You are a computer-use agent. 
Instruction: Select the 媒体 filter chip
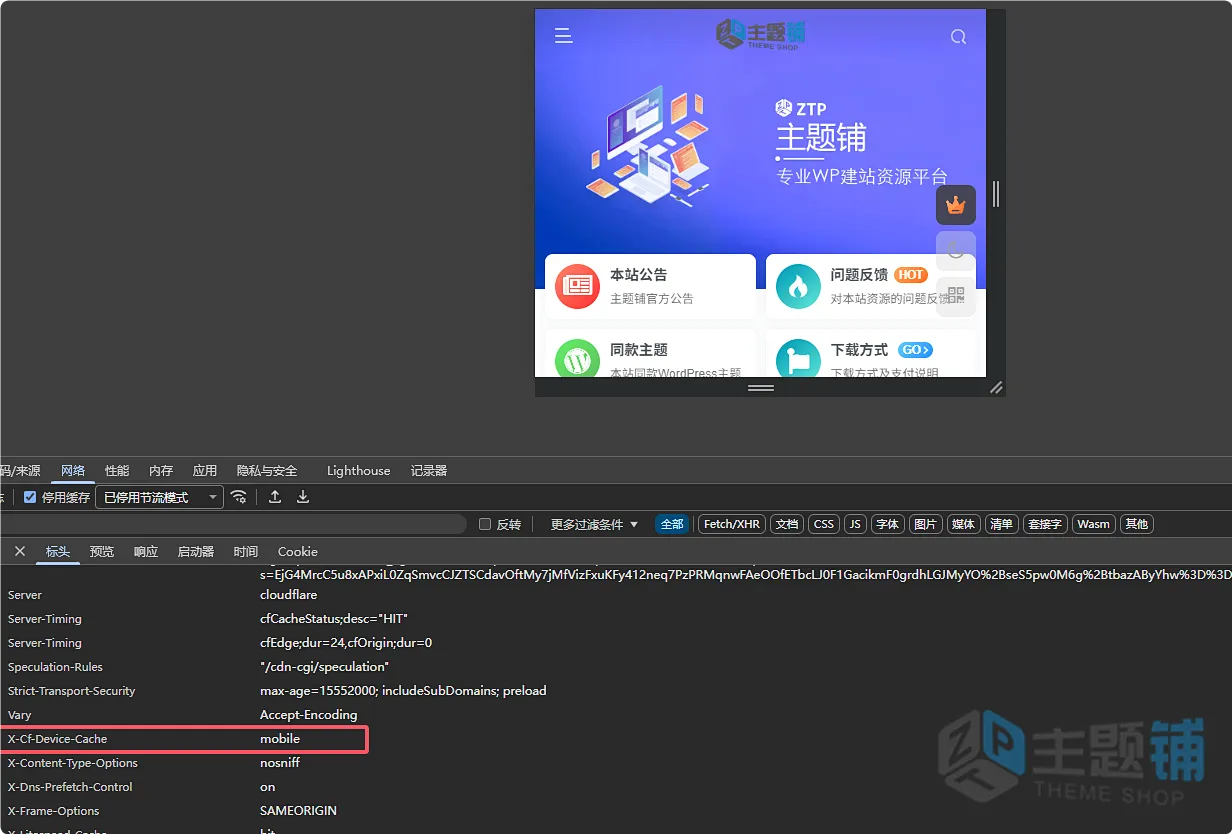coord(963,524)
